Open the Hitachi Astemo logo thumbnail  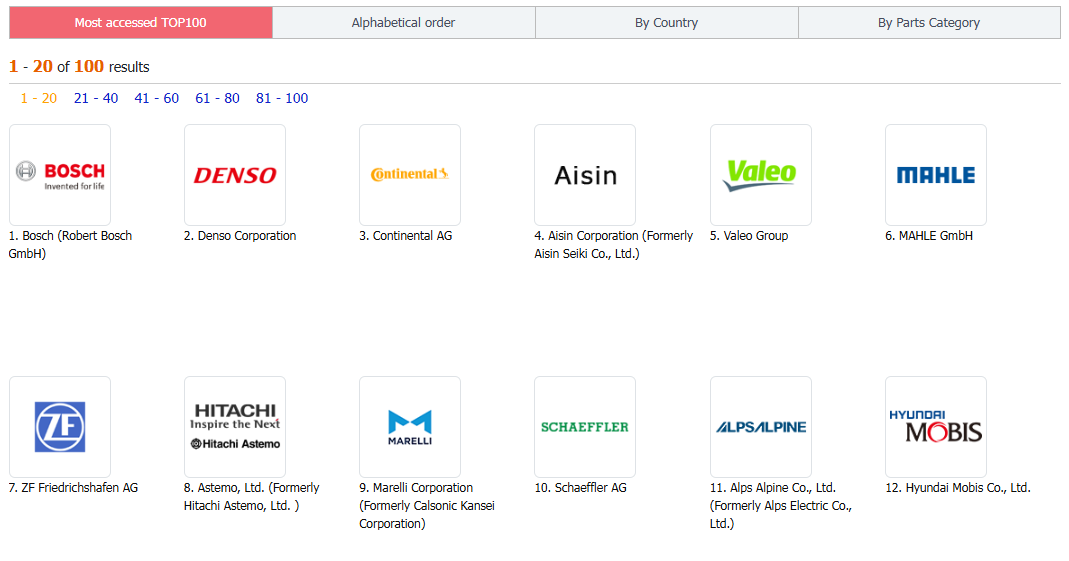click(x=235, y=427)
